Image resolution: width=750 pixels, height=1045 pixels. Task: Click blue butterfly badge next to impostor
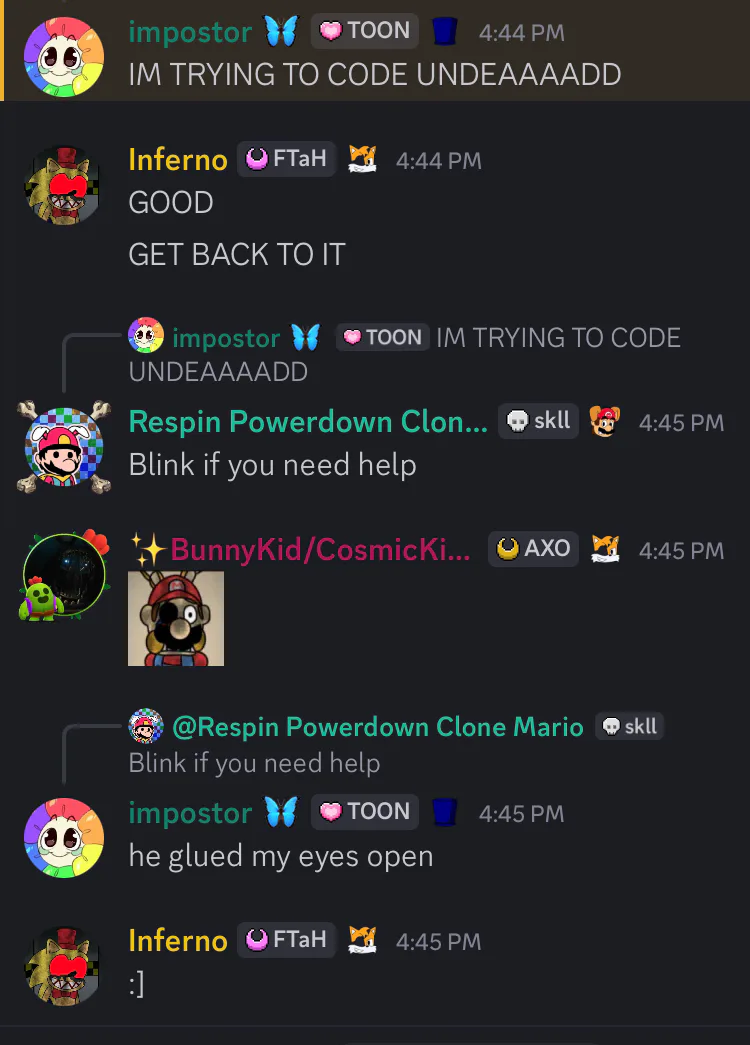[281, 31]
